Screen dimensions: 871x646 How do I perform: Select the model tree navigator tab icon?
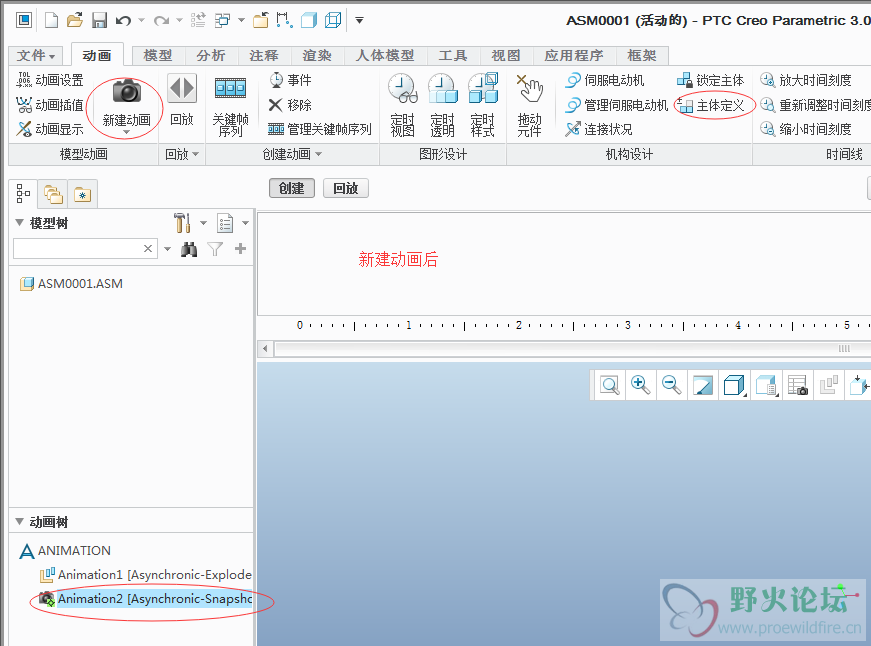tap(23, 194)
